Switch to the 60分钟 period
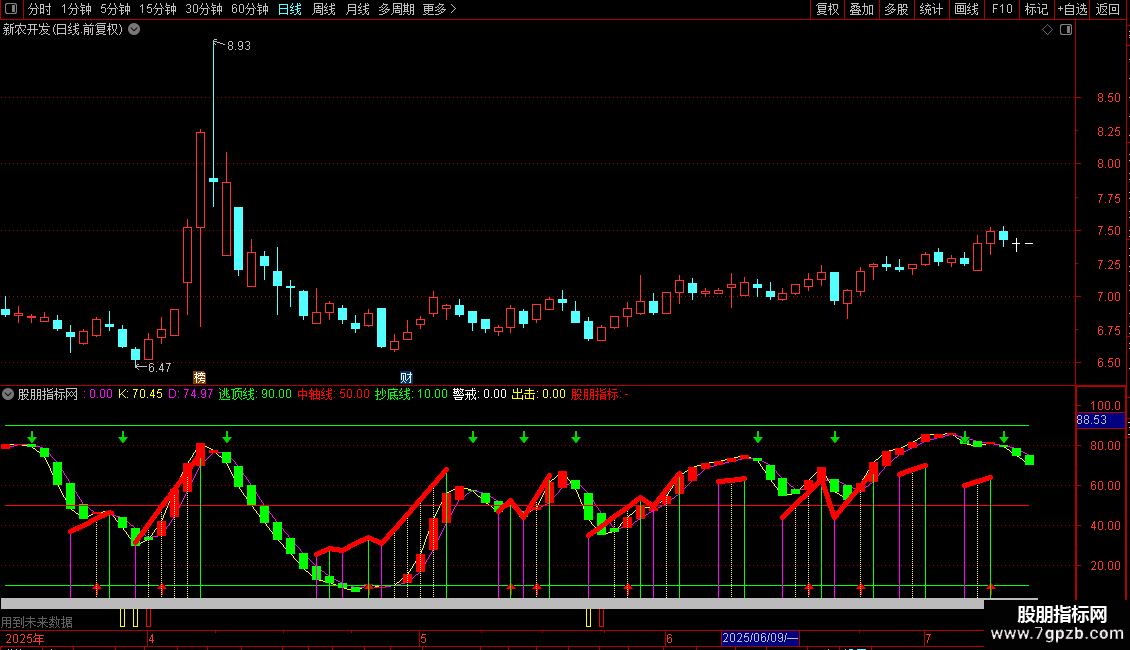Viewport: 1130px width, 650px height. pyautogui.click(x=250, y=9)
